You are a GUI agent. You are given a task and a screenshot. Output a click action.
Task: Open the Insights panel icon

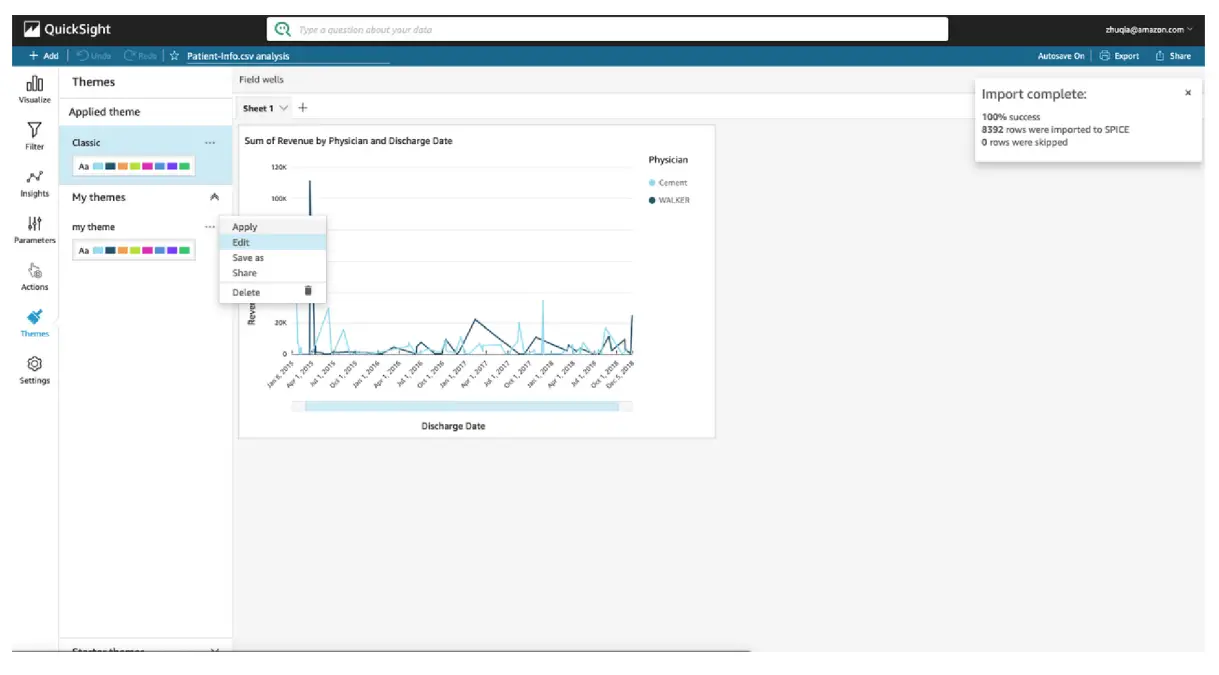point(34,181)
